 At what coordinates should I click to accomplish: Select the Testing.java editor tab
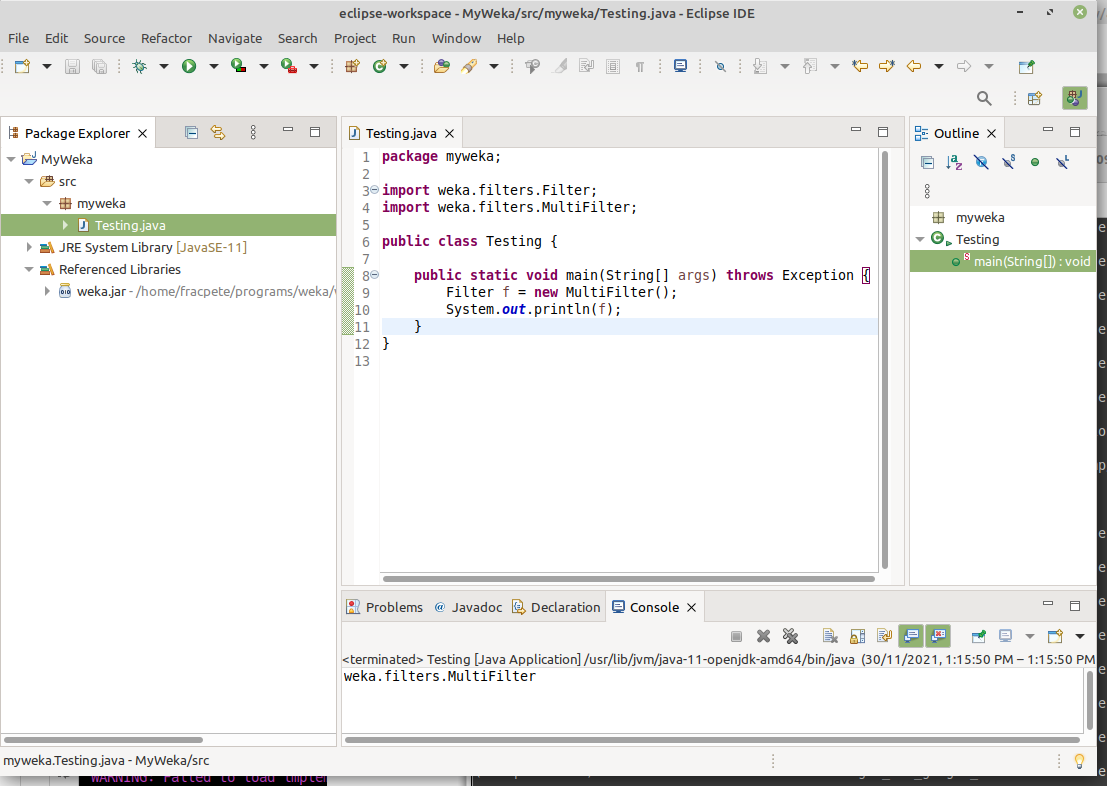tap(400, 133)
